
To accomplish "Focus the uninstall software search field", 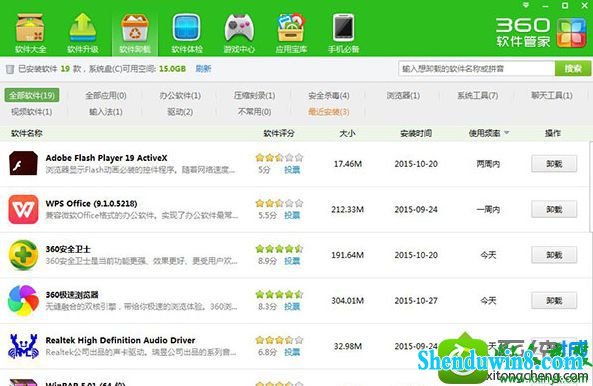I will (477, 68).
